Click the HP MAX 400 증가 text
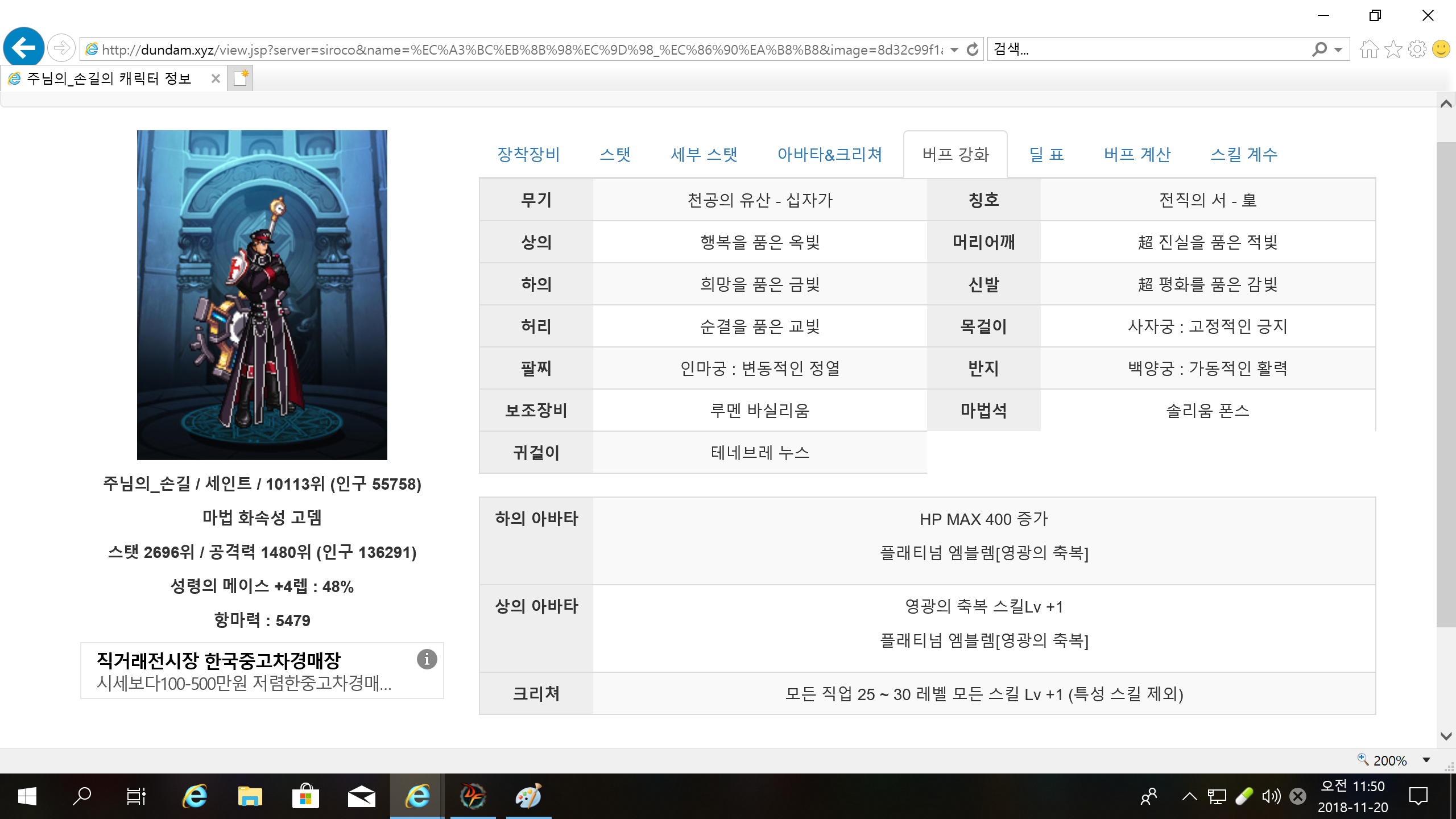Screen dimensions: 1456x819 pyautogui.click(x=984, y=519)
